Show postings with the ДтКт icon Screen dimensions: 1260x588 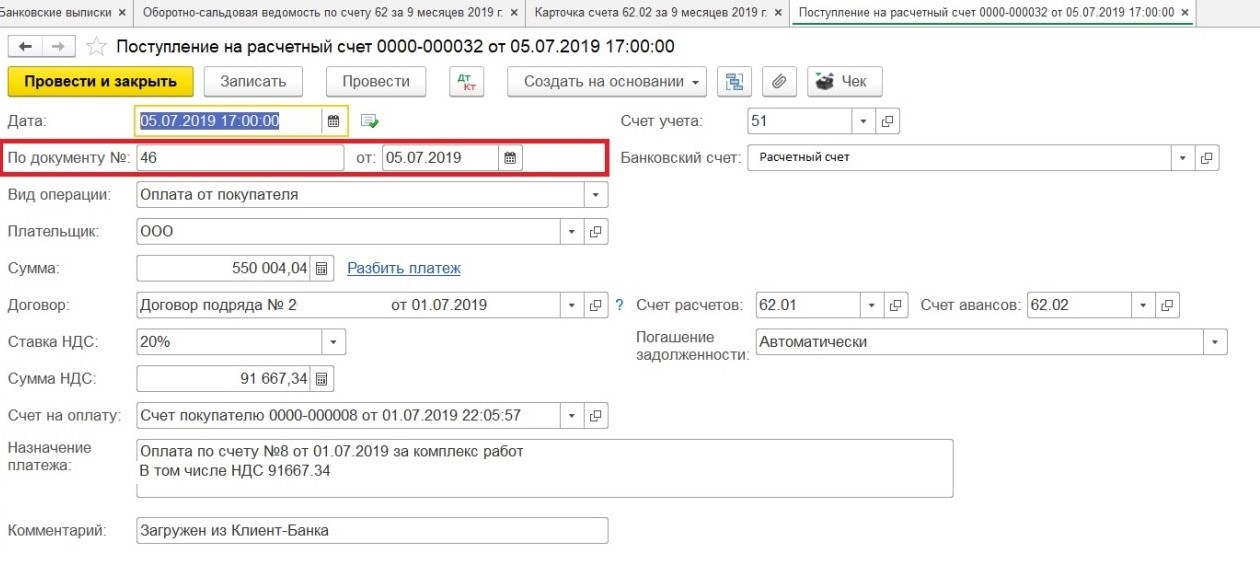[x=467, y=82]
